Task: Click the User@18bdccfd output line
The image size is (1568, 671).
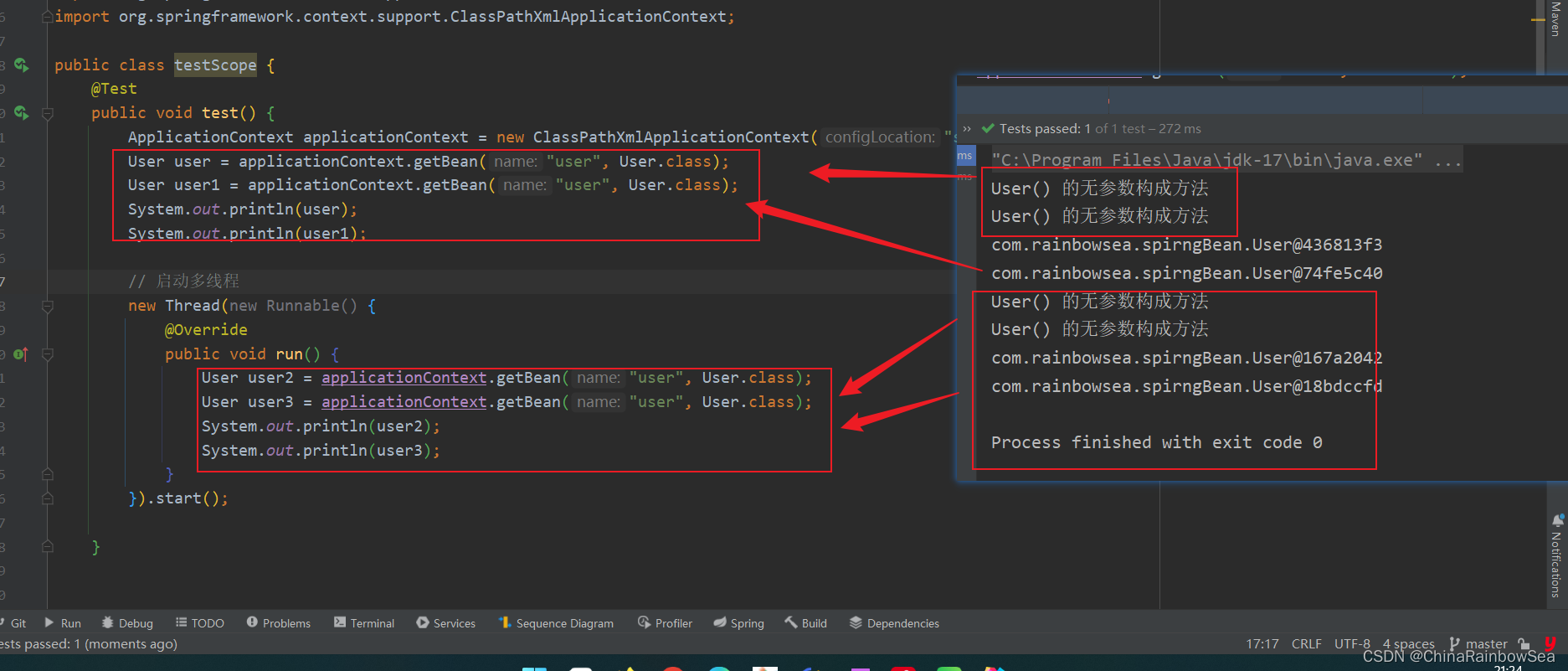Action: pos(1186,387)
